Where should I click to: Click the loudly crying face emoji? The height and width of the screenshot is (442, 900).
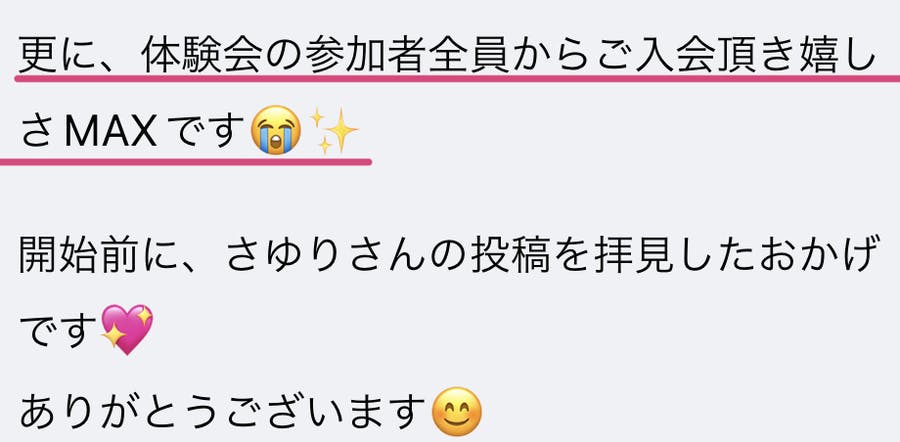pyautogui.click(x=277, y=130)
